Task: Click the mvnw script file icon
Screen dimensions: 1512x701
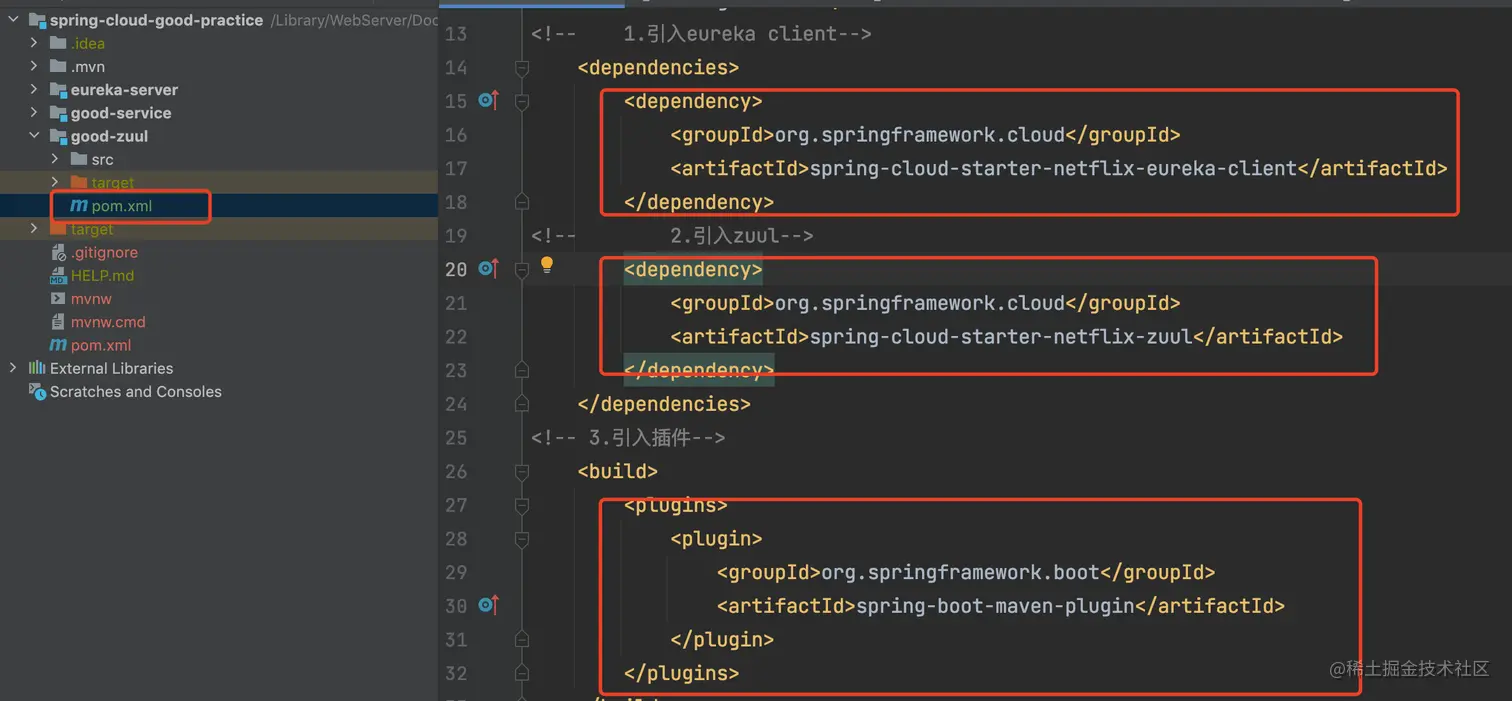Action: tap(58, 299)
